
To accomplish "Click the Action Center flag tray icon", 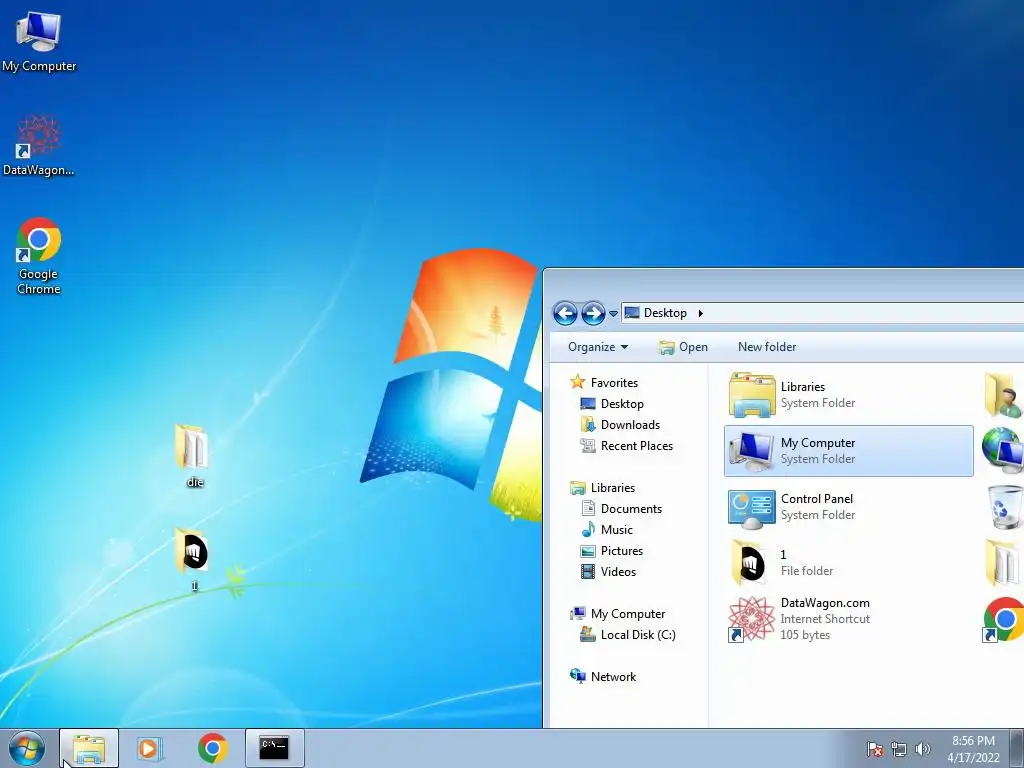I will (x=875, y=749).
